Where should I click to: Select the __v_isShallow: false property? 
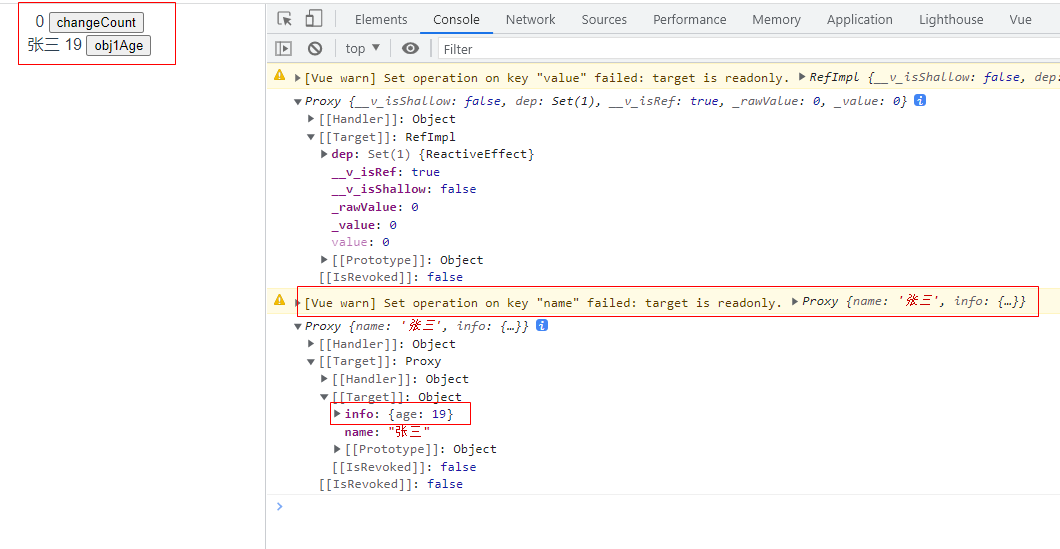pos(404,189)
